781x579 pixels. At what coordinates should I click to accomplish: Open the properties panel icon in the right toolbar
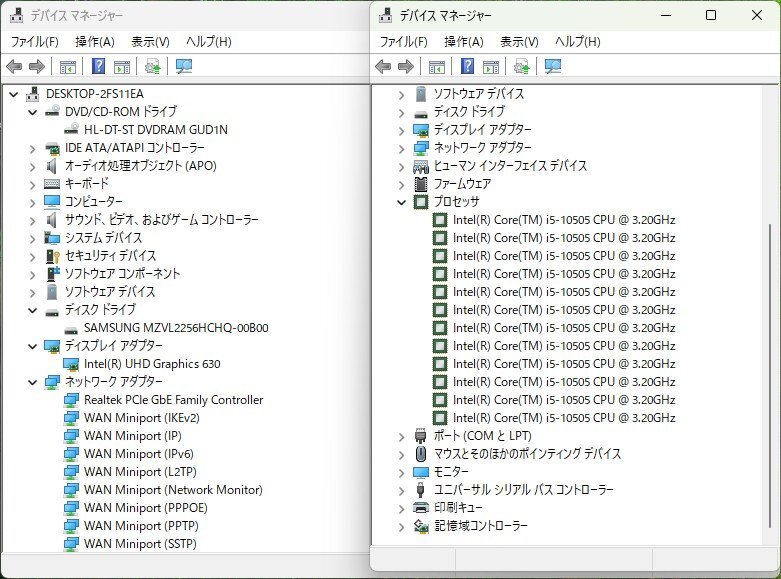point(491,66)
